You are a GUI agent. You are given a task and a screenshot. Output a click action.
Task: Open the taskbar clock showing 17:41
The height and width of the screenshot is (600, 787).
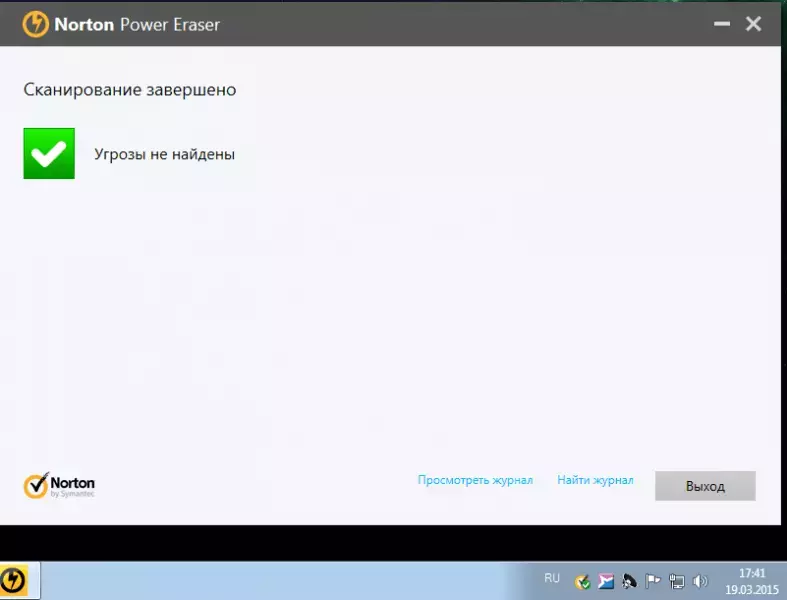(752, 581)
